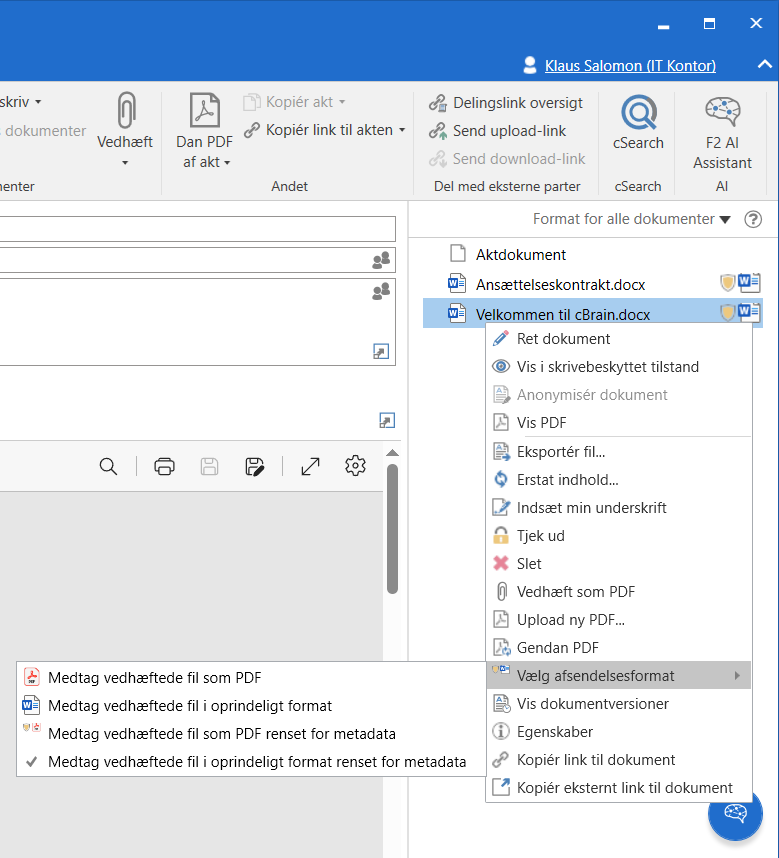The image size is (779, 858).
Task: Open the floating AI brain chat button
Action: pos(735,813)
